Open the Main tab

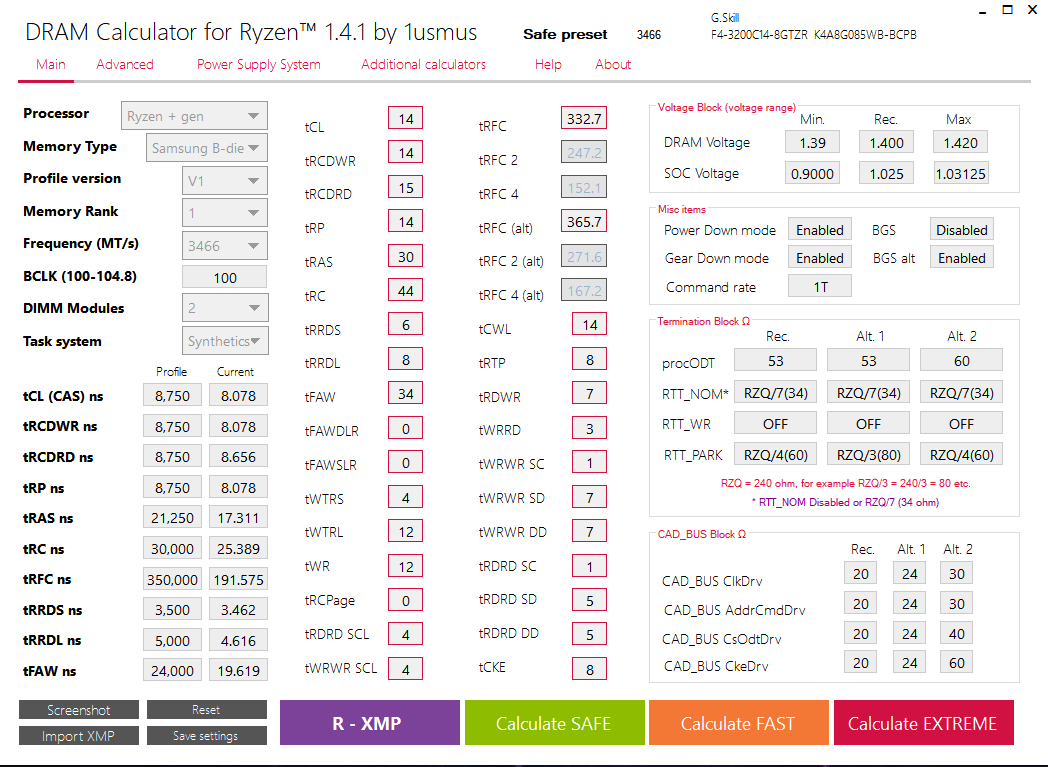point(51,64)
